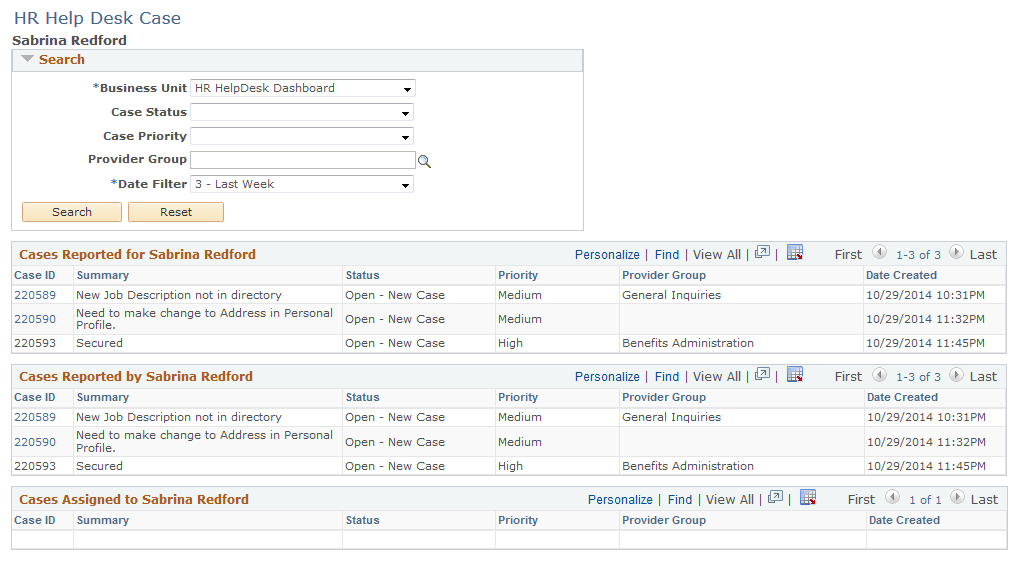Sort Cases Reported for by Date Created header
The image size is (1021, 561).
[901, 275]
